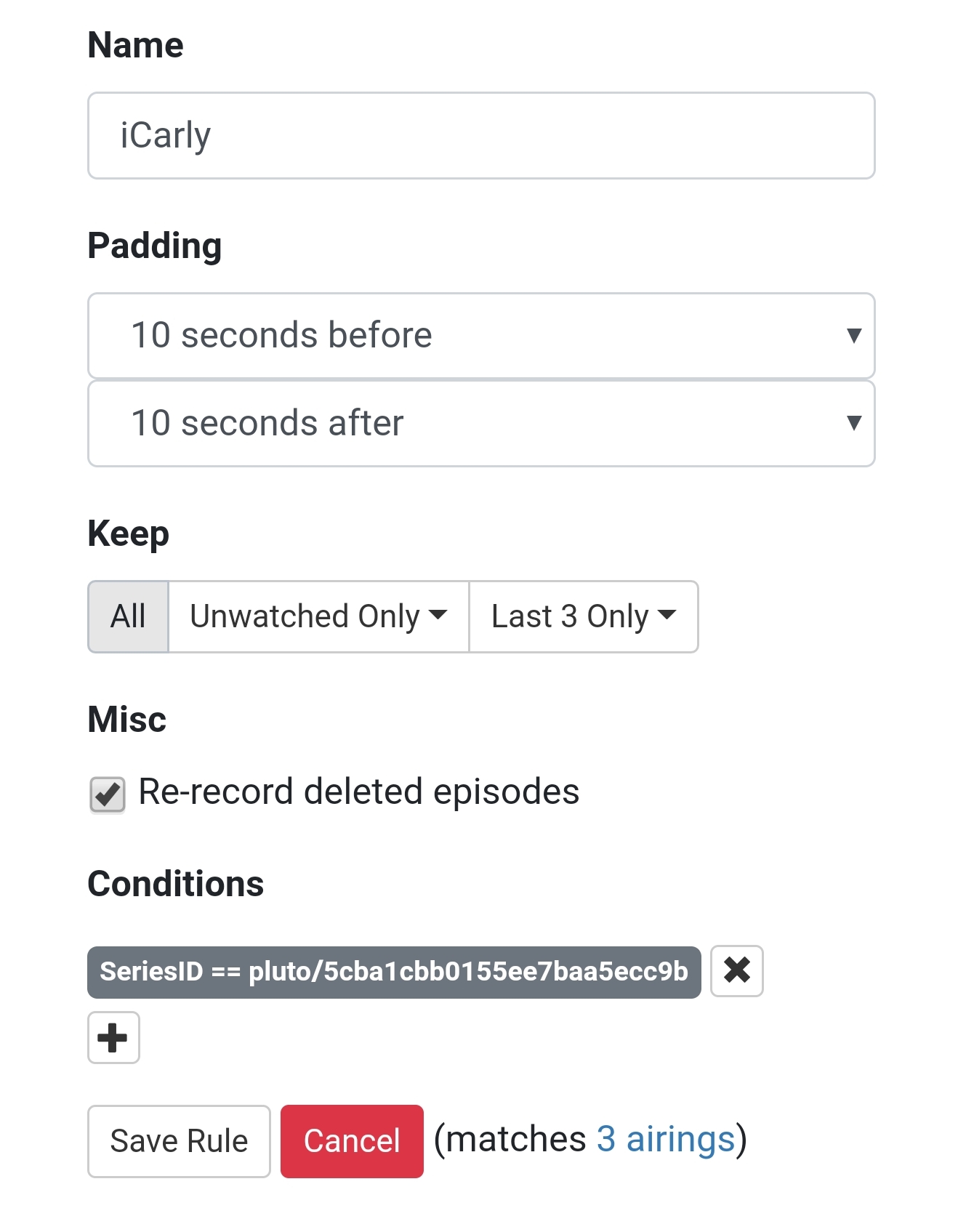Open the '10 seconds after' padding dropdown
This screenshot has height=1232, width=958.
(480, 423)
